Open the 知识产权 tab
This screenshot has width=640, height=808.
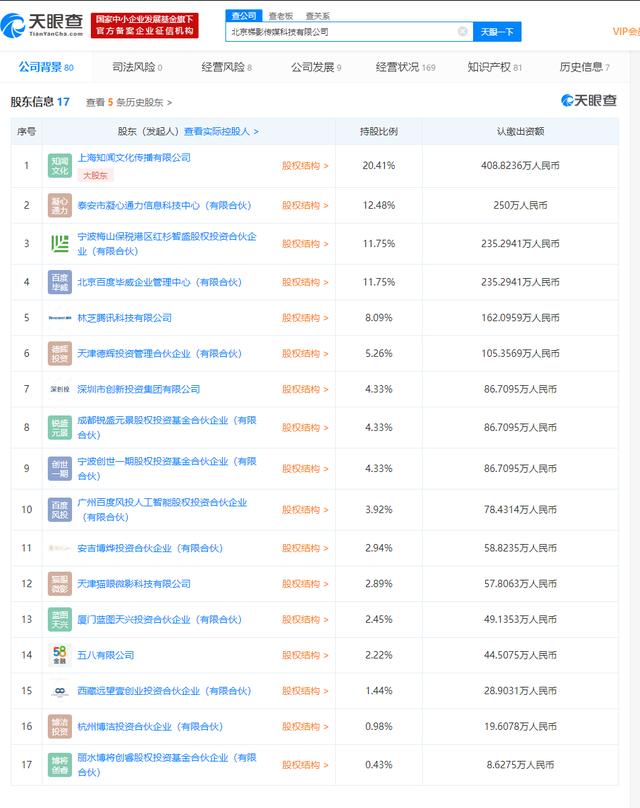[x=495, y=67]
